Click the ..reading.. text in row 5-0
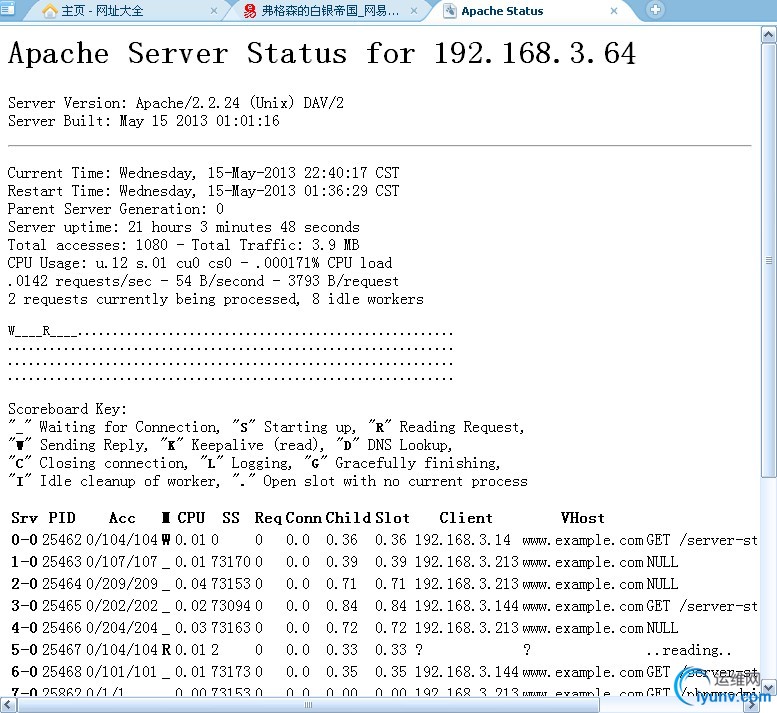 689,650
